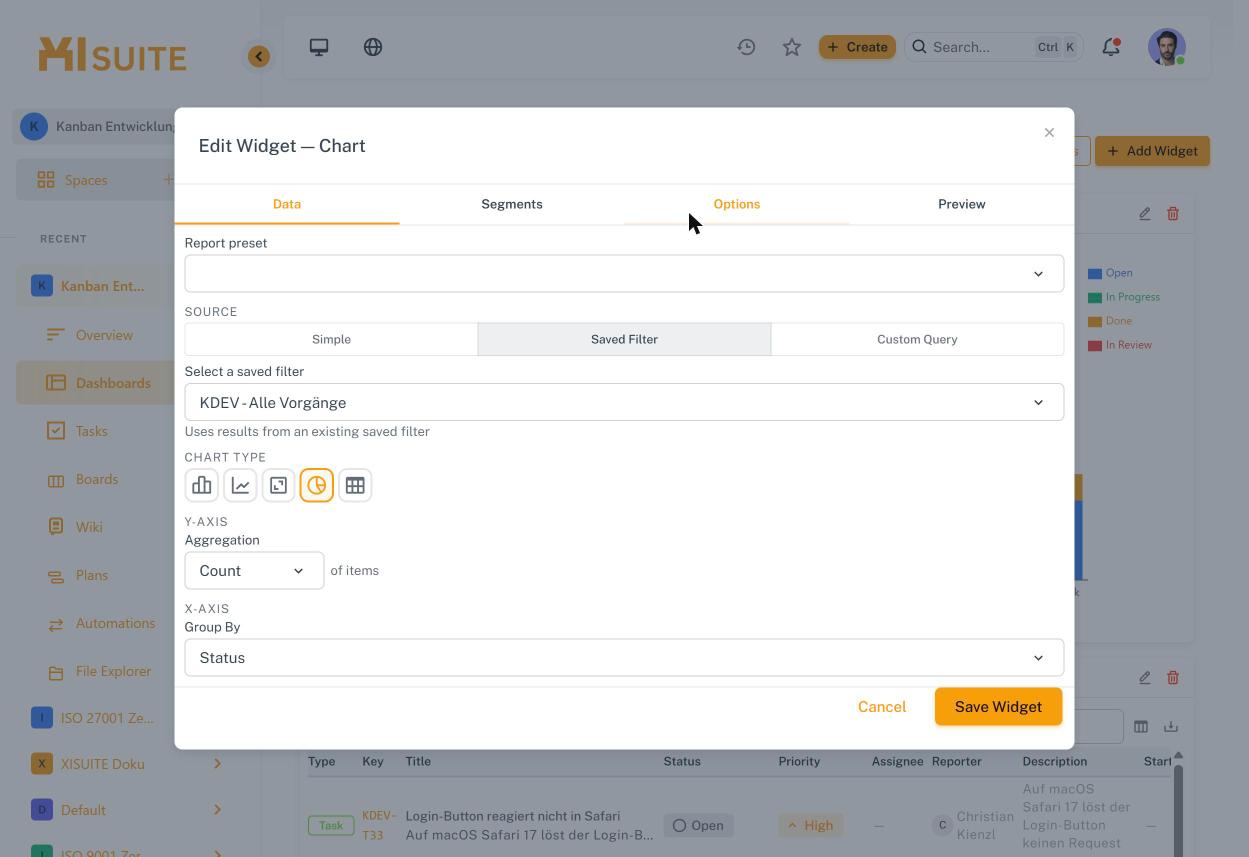Open the user avatar menu
The width and height of the screenshot is (1249, 857).
[1167, 47]
